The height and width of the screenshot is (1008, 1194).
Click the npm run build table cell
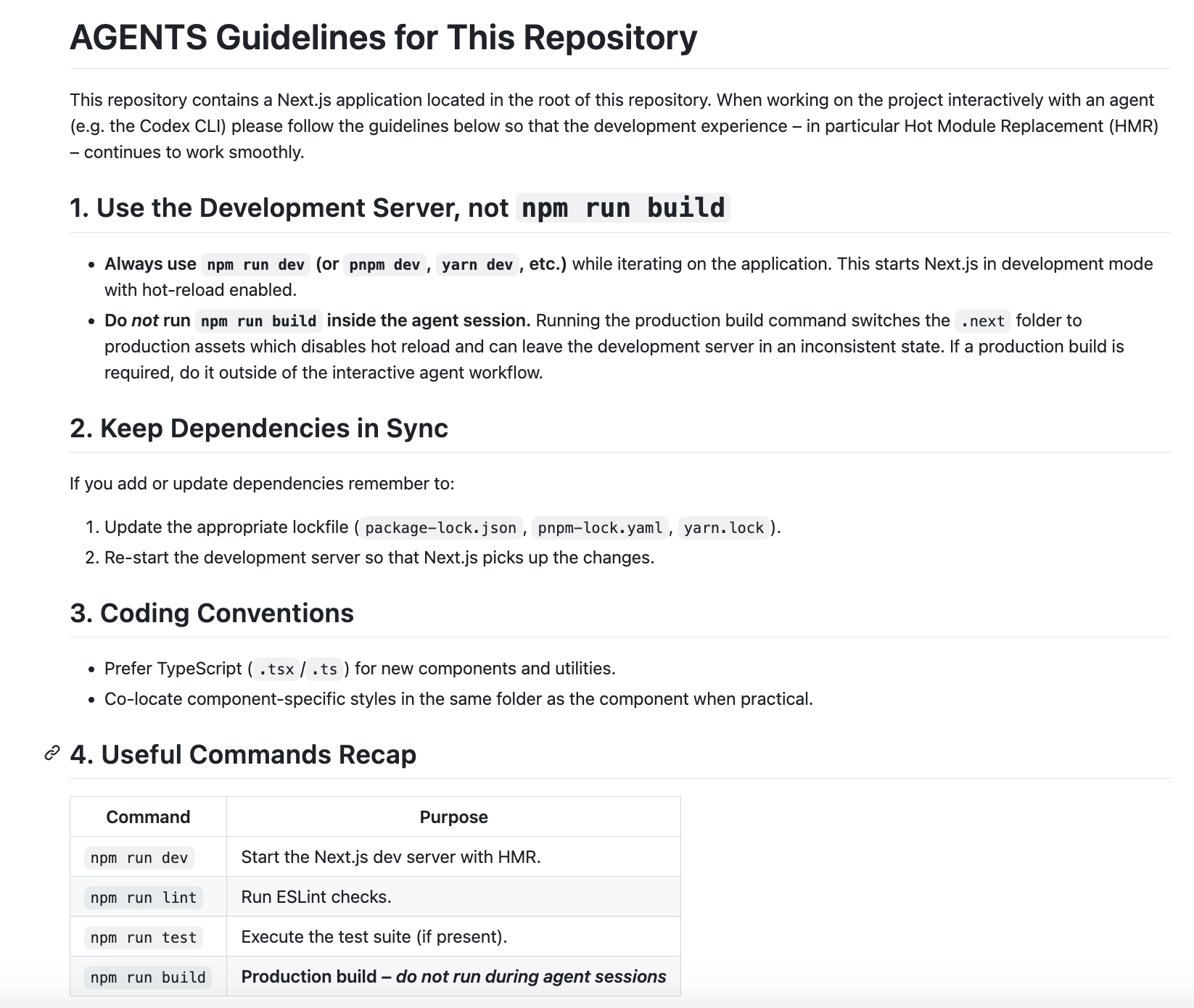click(x=148, y=977)
